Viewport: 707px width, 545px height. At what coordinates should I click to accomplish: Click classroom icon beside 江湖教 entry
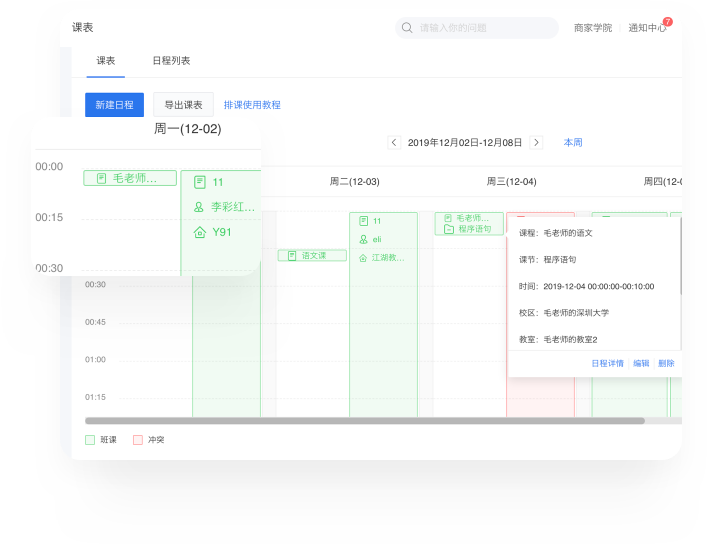pos(363,257)
